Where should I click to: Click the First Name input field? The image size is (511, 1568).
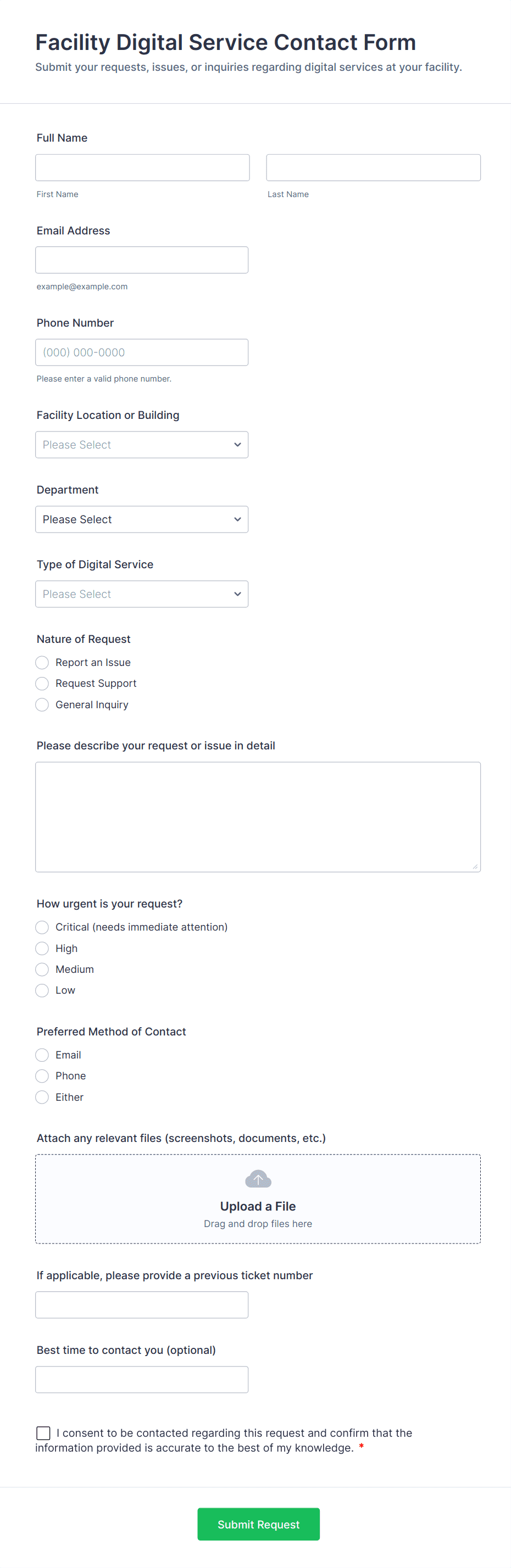point(142,167)
